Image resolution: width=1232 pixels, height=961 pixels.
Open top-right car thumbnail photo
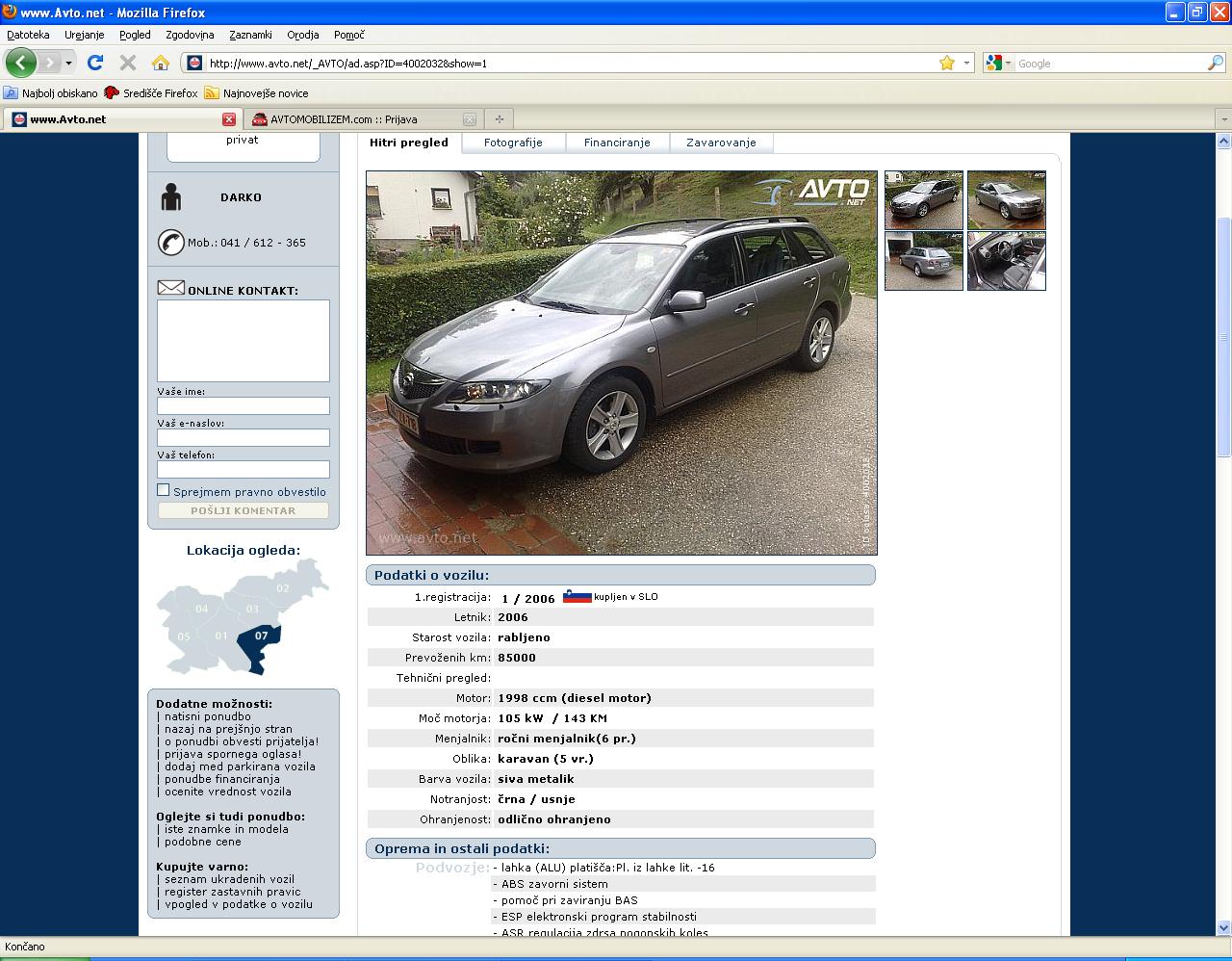1007,200
